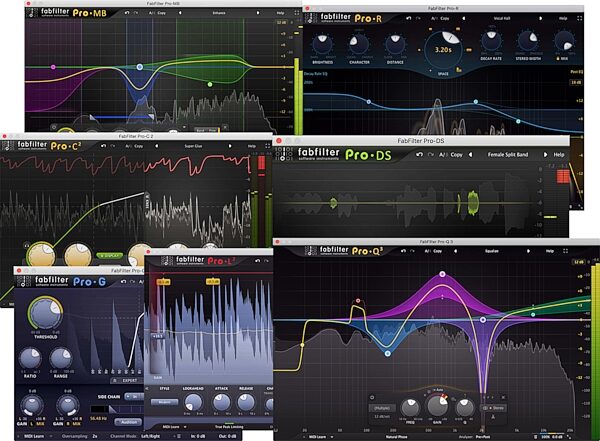
Task: Open Help menu in Pro-MB
Action: point(280,13)
